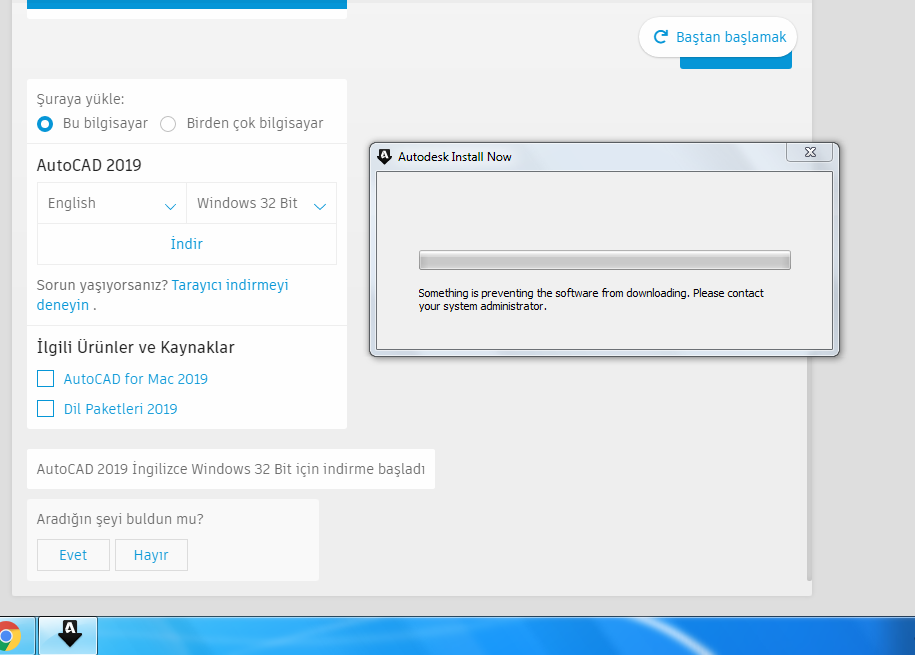915x655 pixels.
Task: Follow the Tarayıcı indirmeyi deneyin link
Action: [162, 295]
